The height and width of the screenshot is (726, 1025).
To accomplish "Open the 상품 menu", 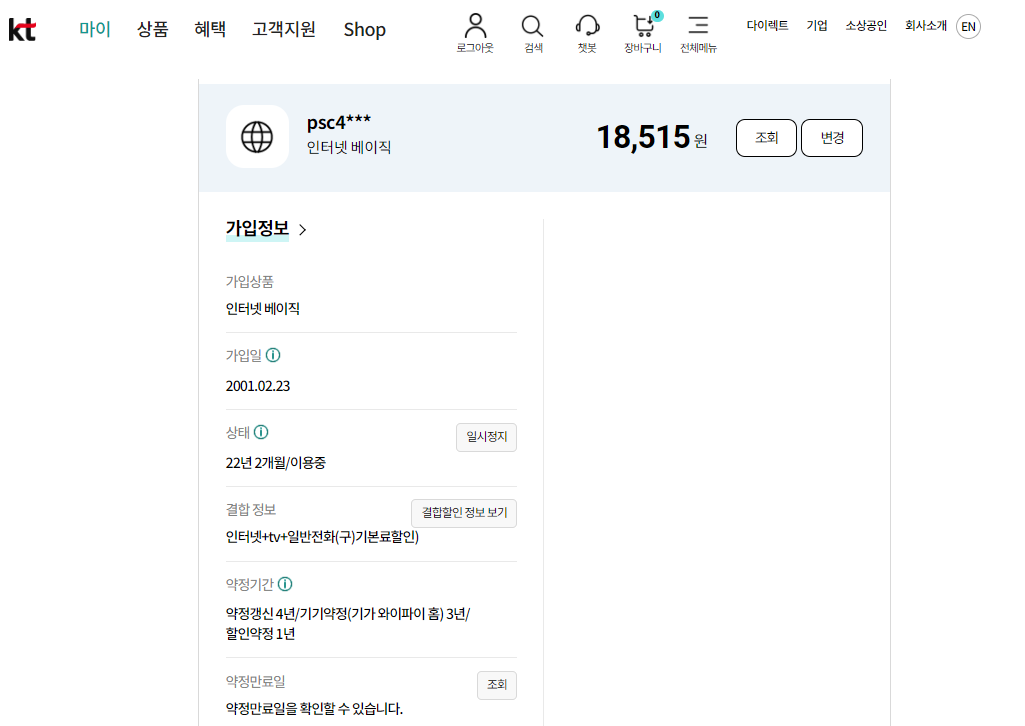I will click(152, 29).
